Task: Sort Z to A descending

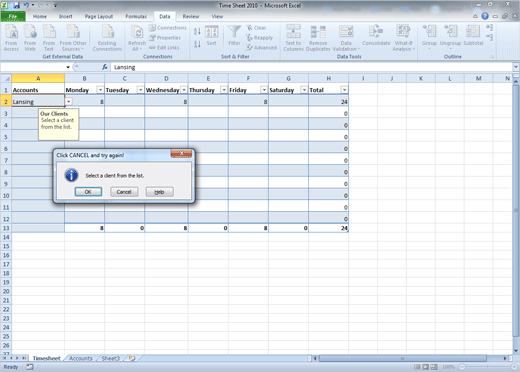Action: 197,44
